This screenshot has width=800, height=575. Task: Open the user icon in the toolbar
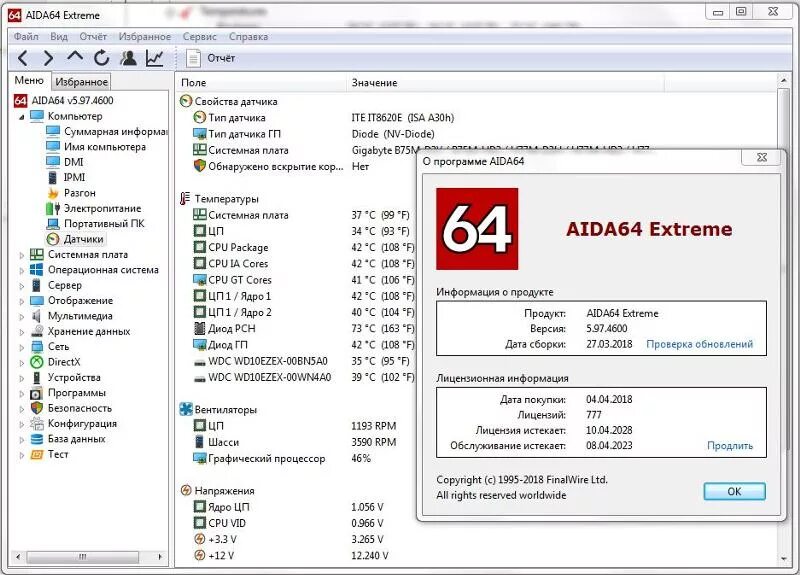click(128, 58)
